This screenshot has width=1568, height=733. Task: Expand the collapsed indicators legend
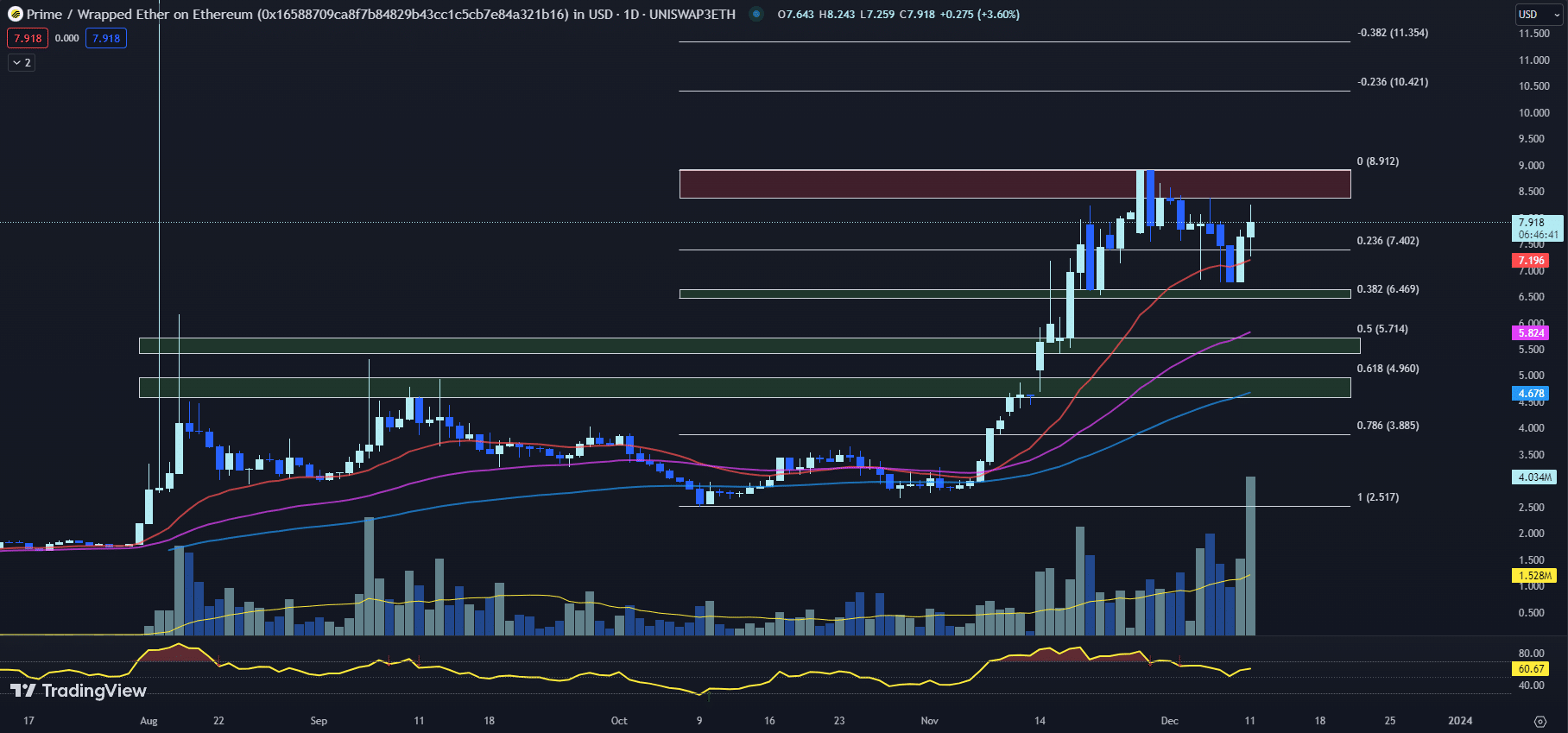22,62
